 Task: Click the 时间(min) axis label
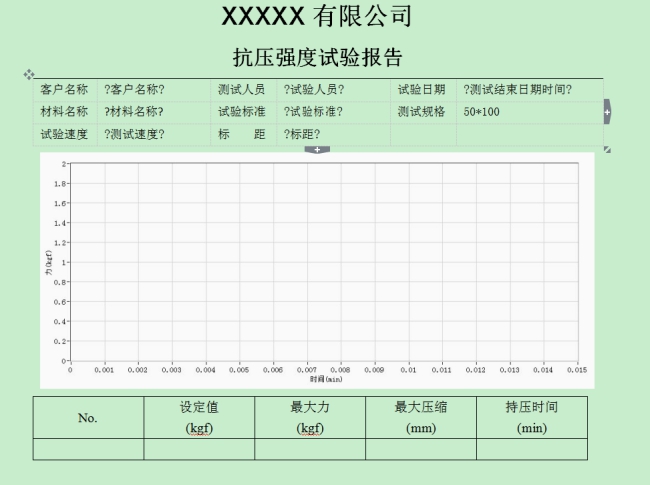click(326, 380)
